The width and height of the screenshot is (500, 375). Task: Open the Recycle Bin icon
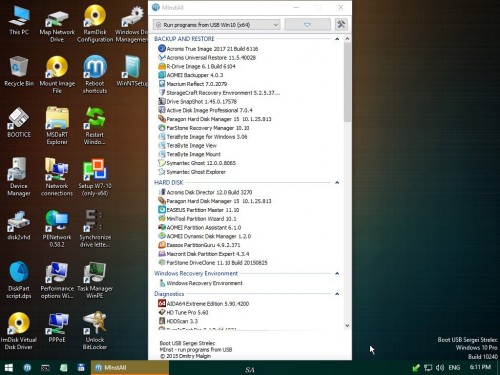pos(19,72)
